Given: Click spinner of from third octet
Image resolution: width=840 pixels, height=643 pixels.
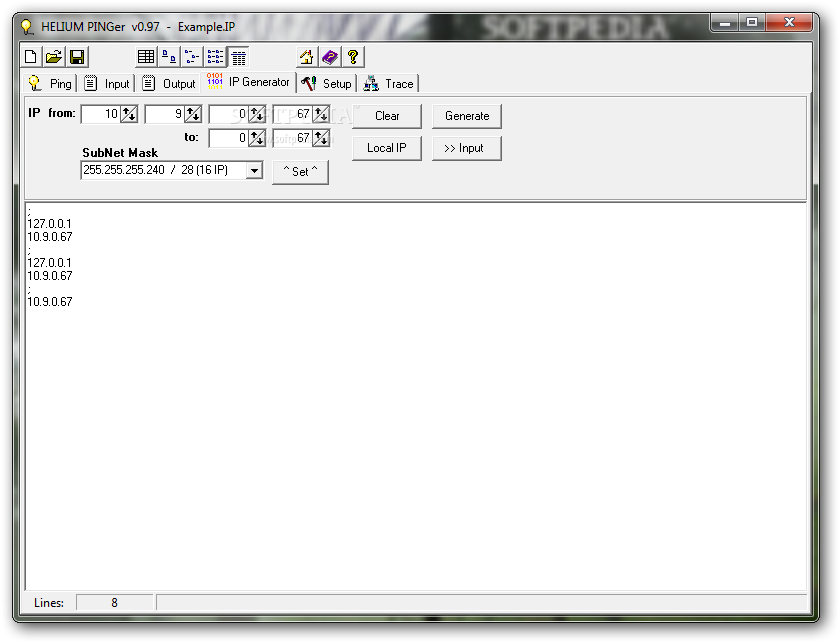Looking at the screenshot, I should (x=257, y=114).
